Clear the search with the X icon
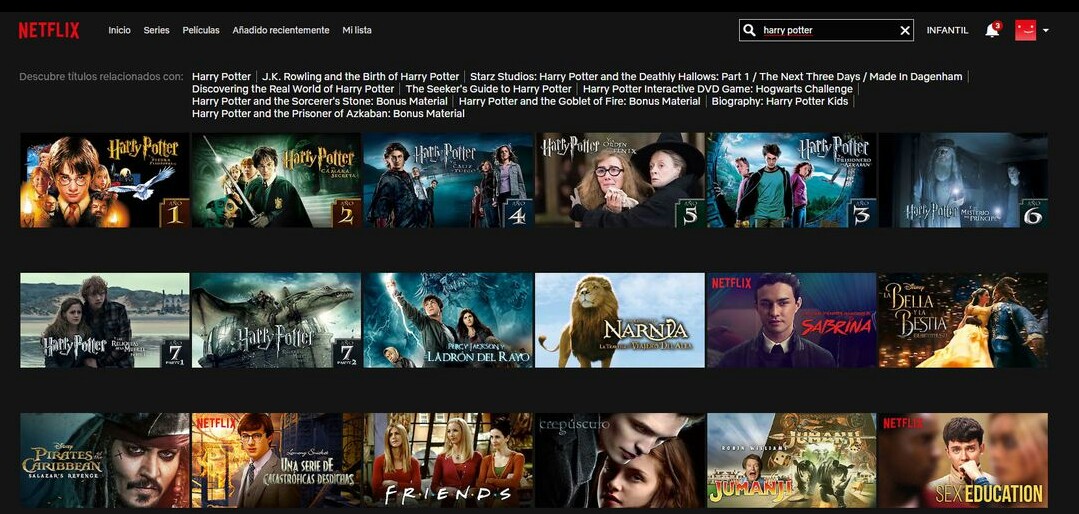 (905, 30)
